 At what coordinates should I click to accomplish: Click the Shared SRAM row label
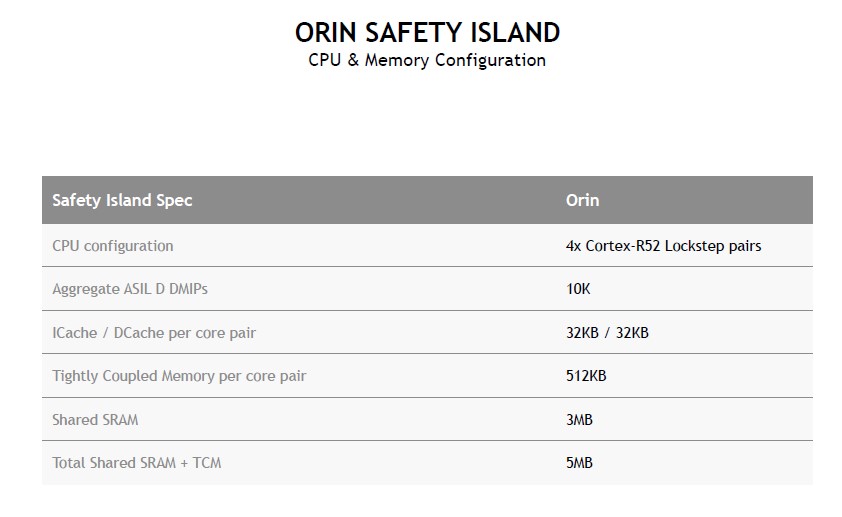95,420
